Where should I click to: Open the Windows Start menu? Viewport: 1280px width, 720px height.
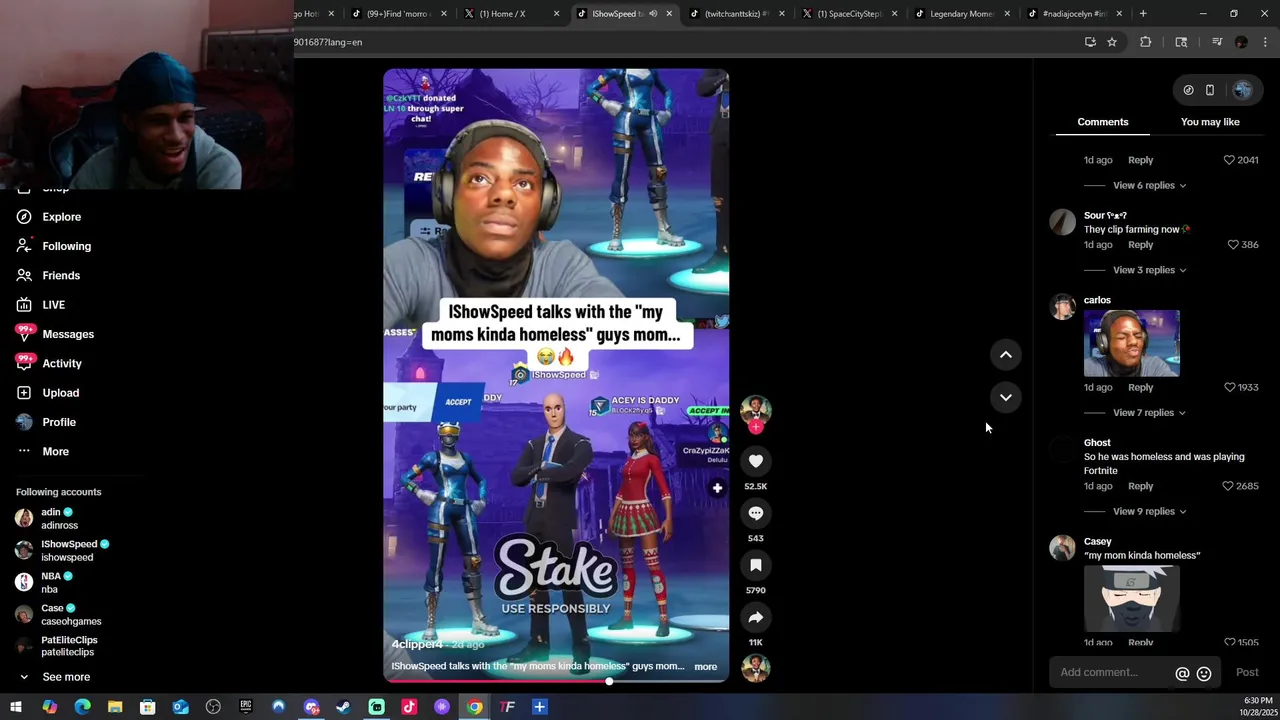click(x=16, y=707)
